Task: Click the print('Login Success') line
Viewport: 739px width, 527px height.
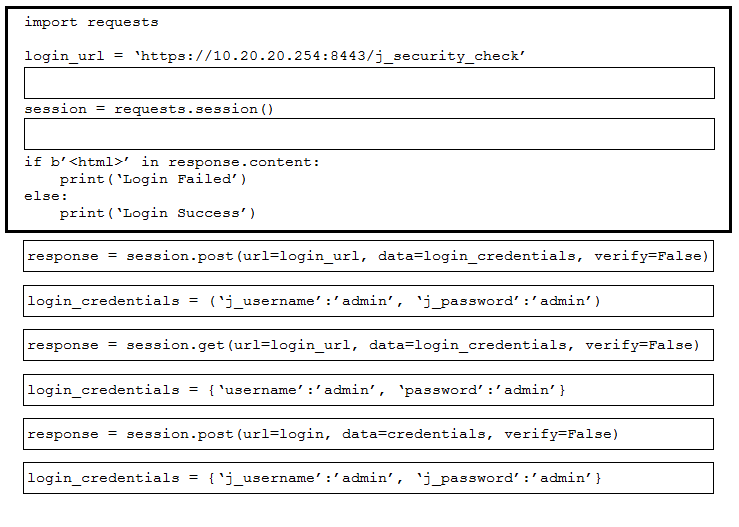Action: pyautogui.click(x=157, y=213)
